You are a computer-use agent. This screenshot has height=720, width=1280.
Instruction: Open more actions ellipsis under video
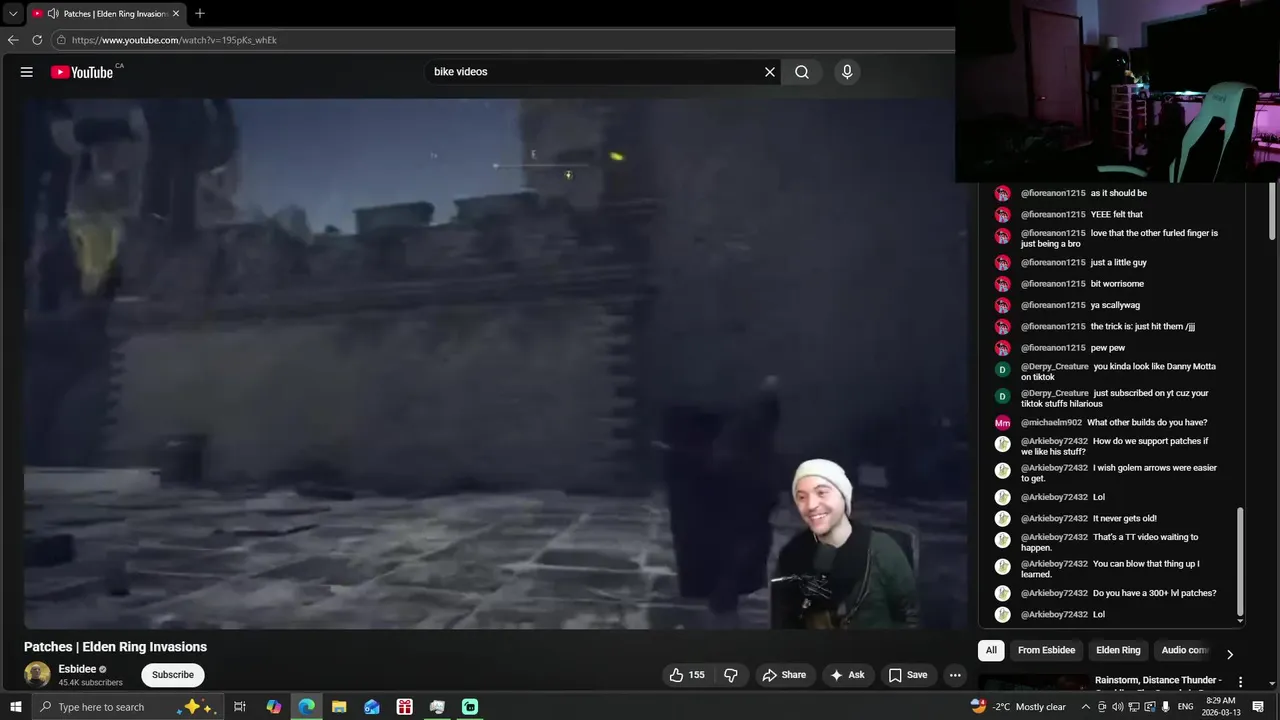point(955,675)
